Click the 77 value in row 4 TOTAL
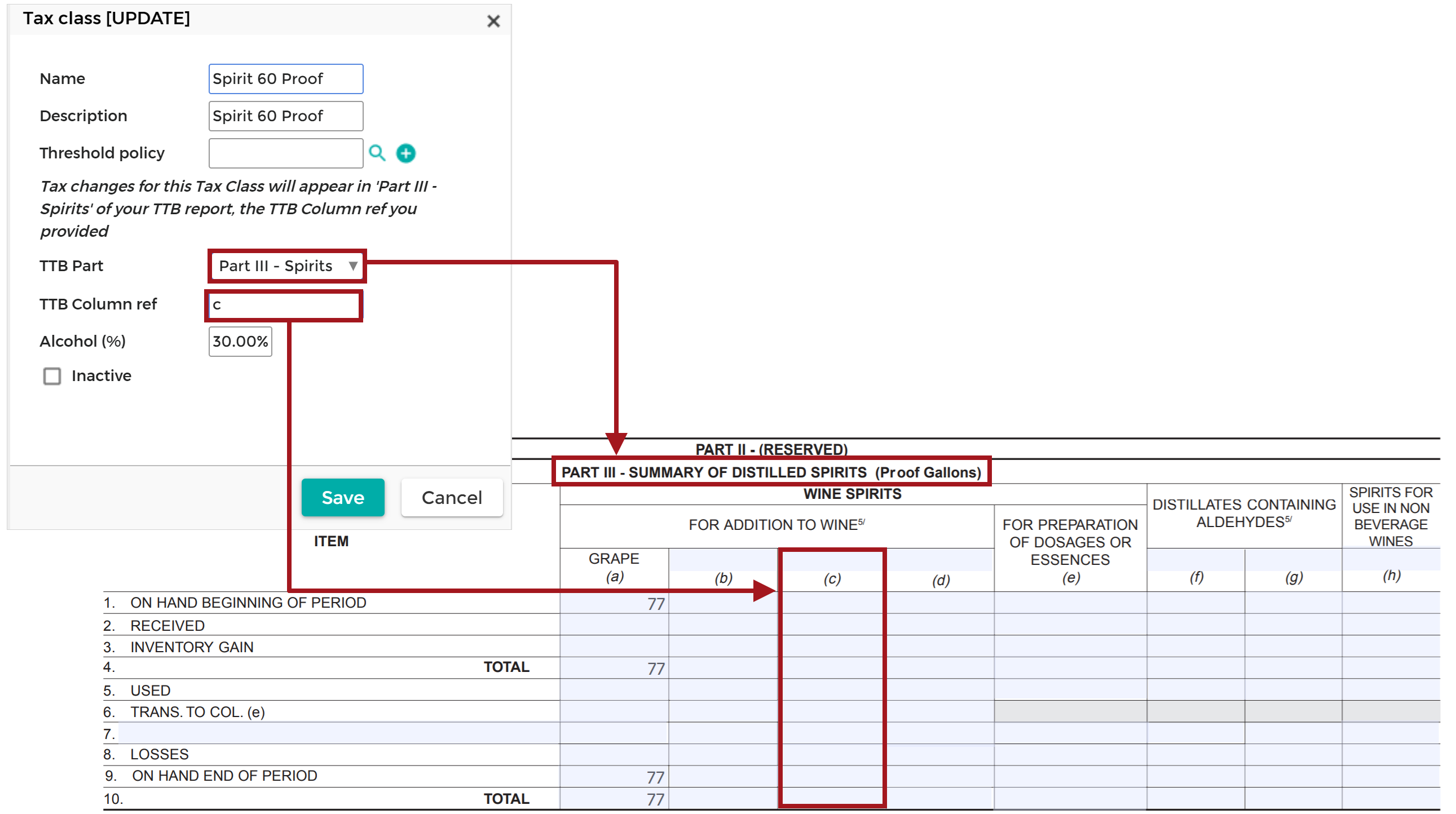Screen dimensions: 1456x814 [656, 669]
